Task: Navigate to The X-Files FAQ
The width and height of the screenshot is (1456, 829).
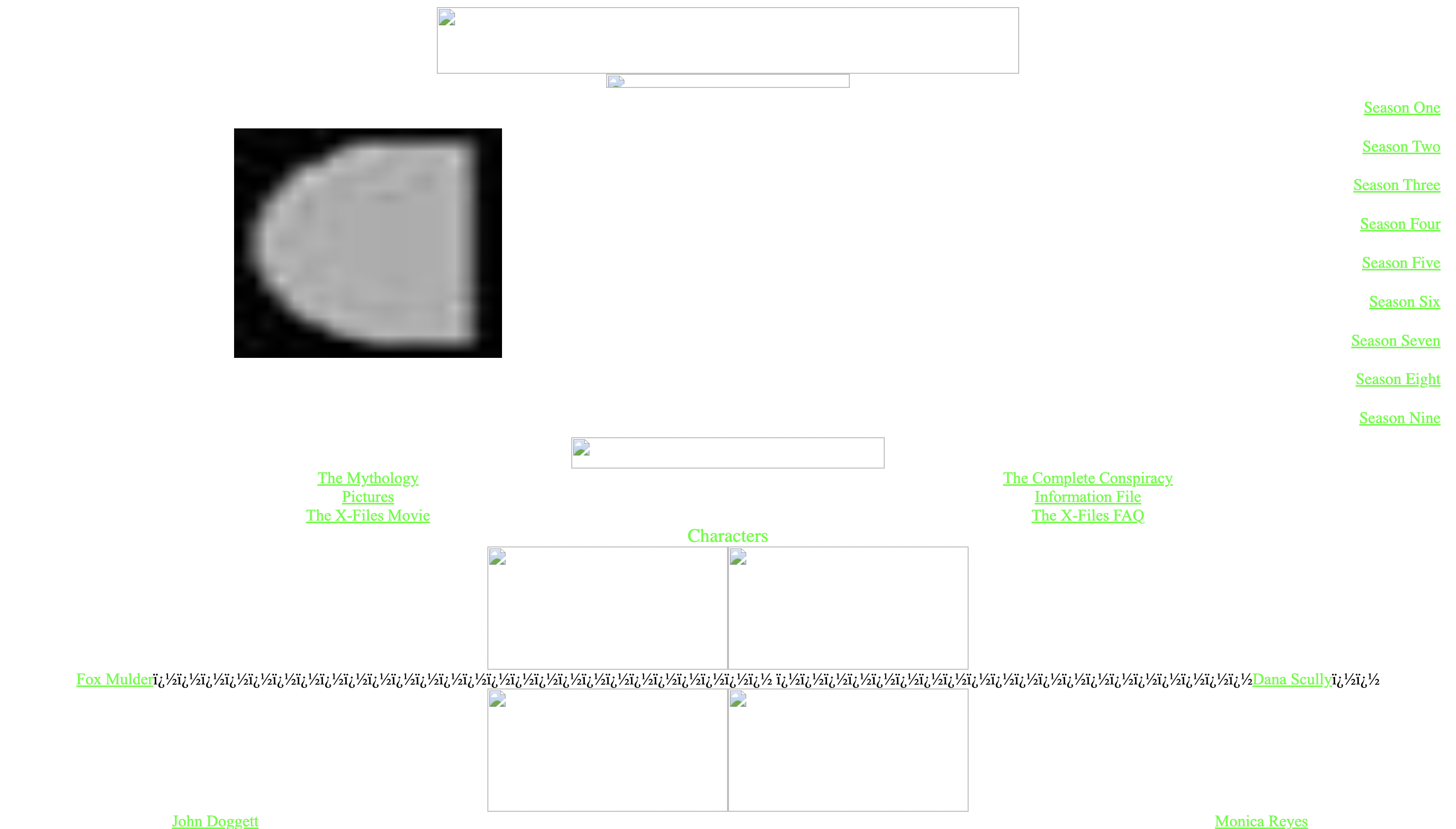Action: [x=1088, y=516]
